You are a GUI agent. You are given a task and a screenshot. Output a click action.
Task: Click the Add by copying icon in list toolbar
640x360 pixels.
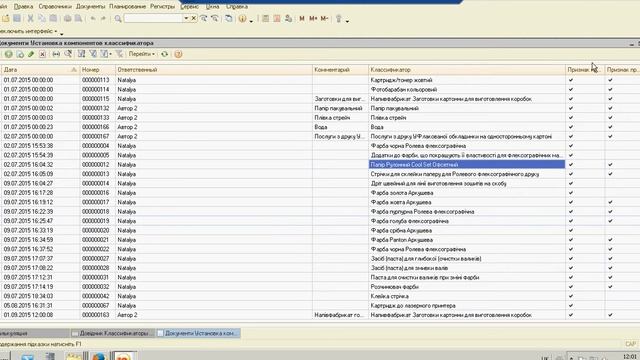click(20, 54)
